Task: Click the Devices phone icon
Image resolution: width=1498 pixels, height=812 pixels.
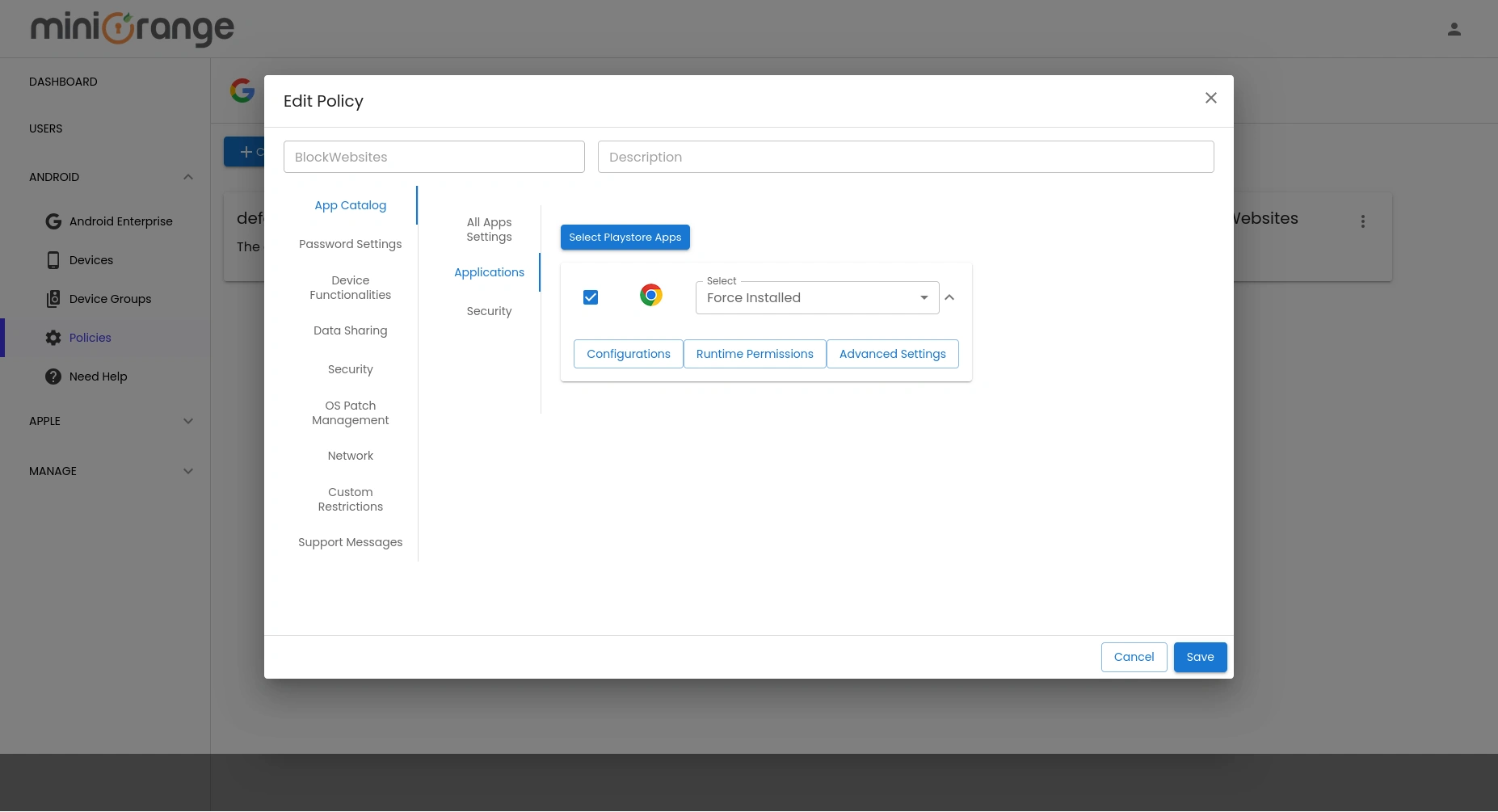Action: point(53,260)
